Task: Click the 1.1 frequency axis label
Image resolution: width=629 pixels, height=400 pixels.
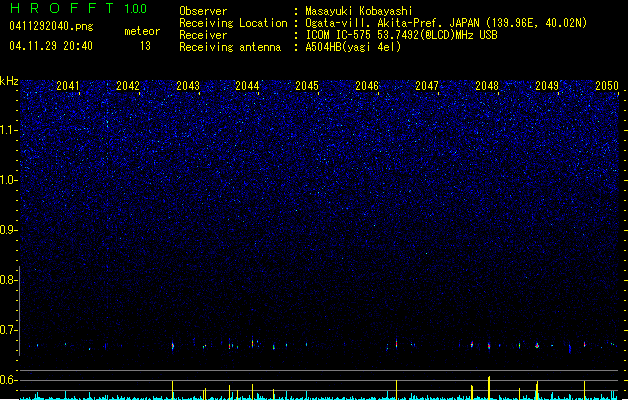Action: [x=9, y=130]
